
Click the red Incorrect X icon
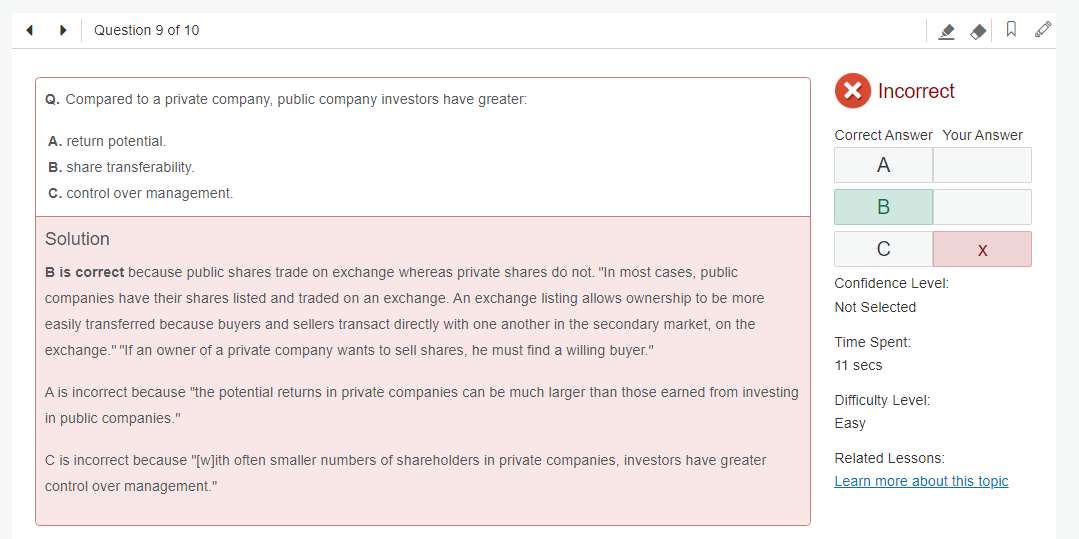pyautogui.click(x=853, y=91)
